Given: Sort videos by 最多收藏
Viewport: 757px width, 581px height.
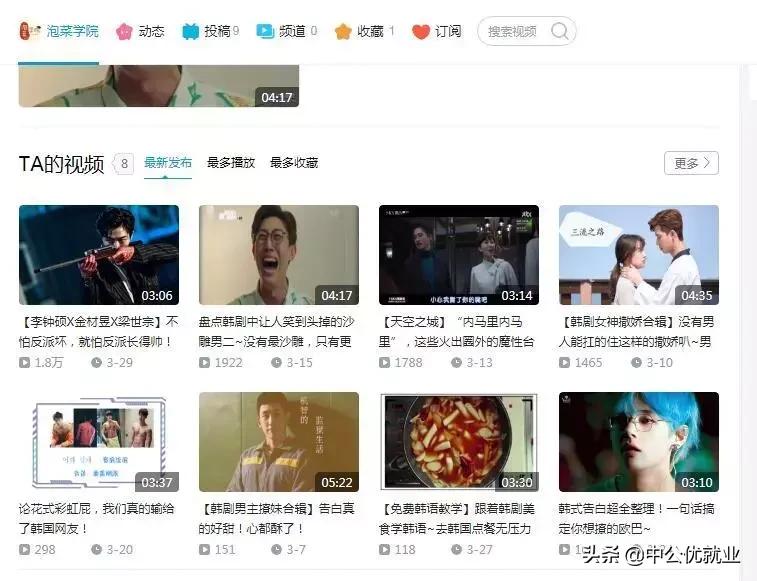Looking at the screenshot, I should coord(294,163).
